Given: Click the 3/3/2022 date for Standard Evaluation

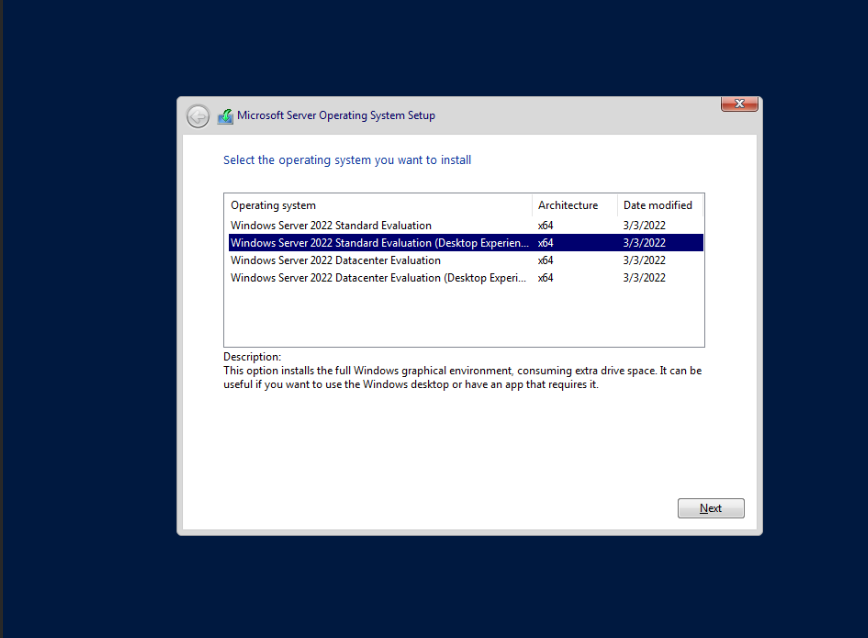Looking at the screenshot, I should coord(644,225).
